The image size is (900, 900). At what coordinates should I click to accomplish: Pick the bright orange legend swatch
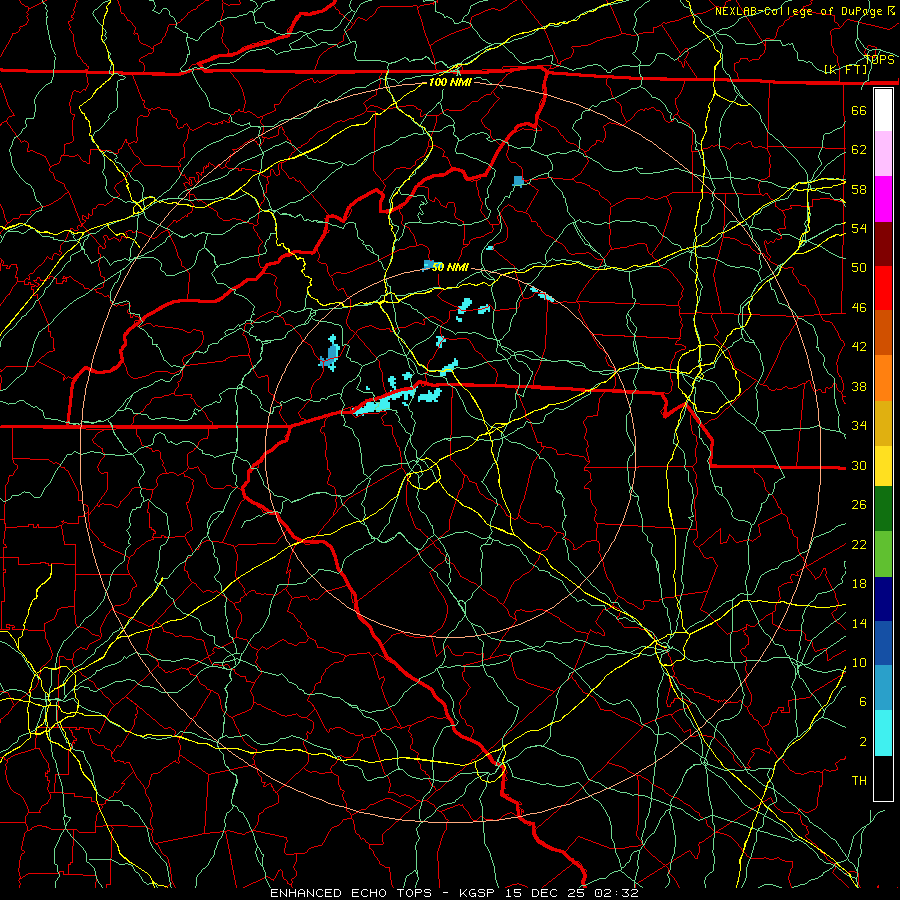point(883,378)
